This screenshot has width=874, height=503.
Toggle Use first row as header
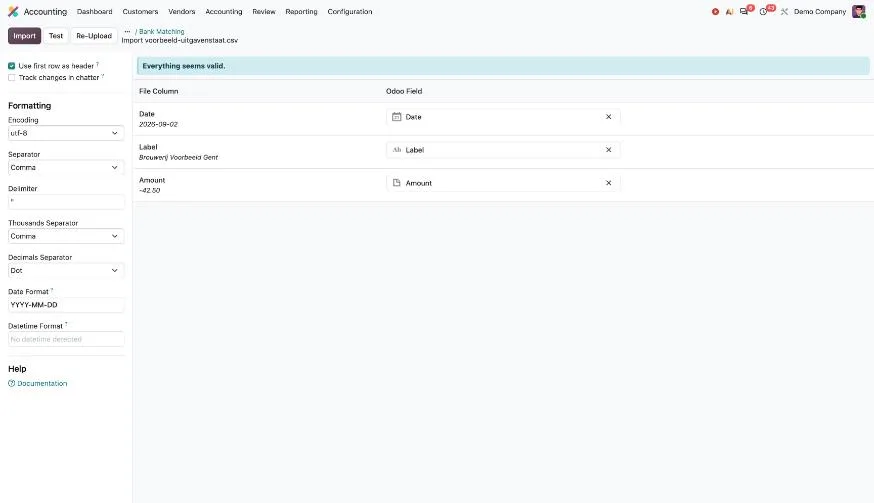12,66
